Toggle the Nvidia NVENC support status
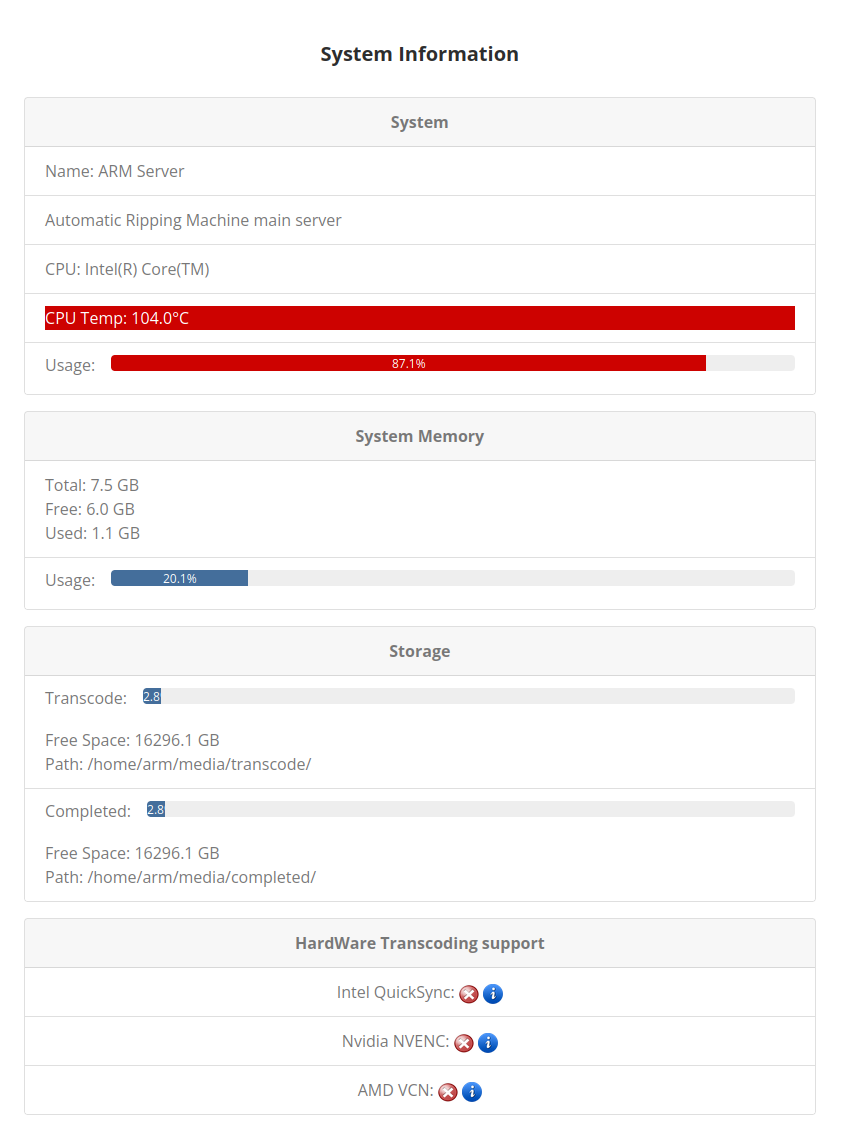Image resolution: width=865 pixels, height=1129 pixels. tap(463, 1042)
